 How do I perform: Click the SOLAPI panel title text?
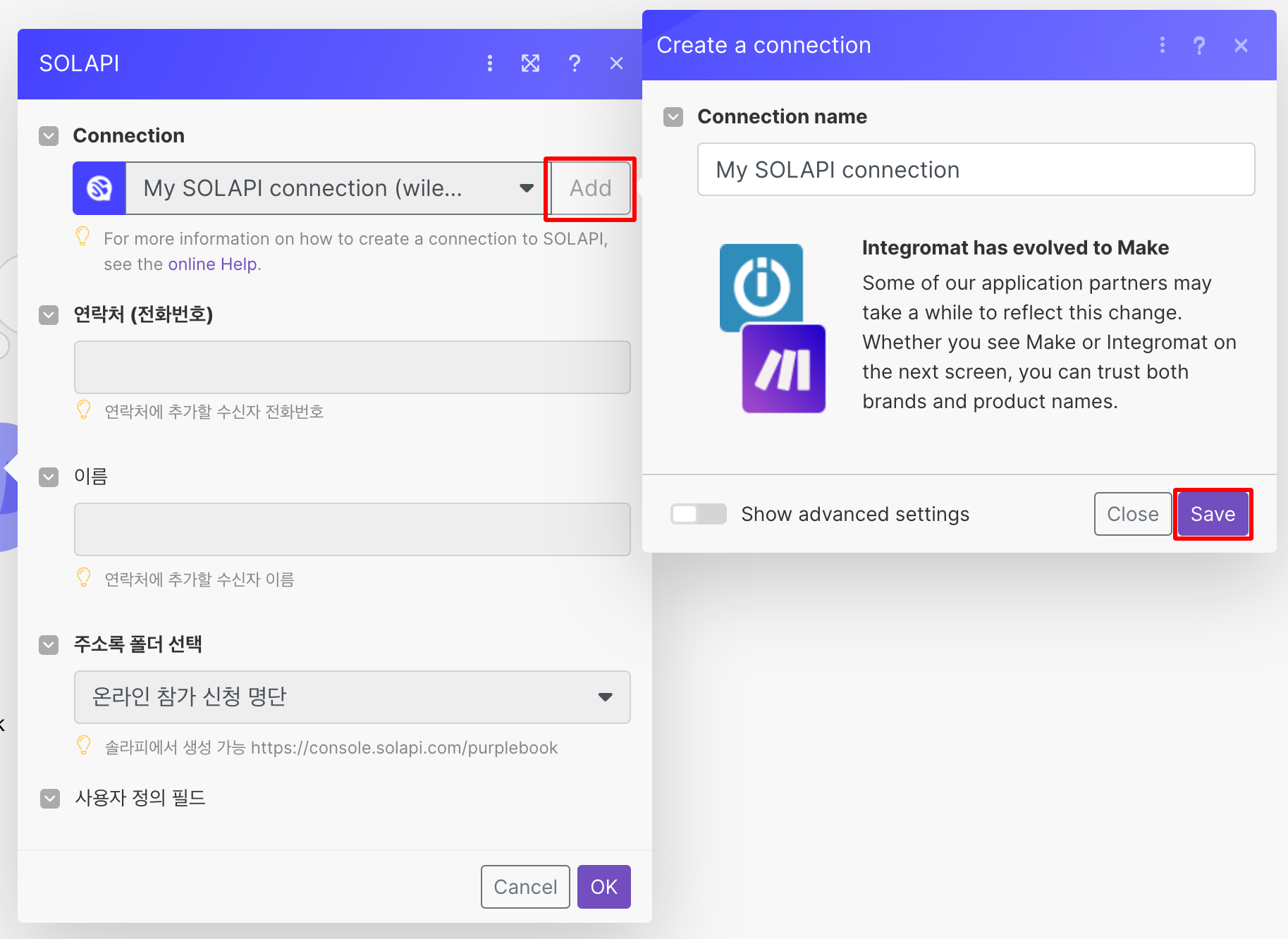[79, 63]
